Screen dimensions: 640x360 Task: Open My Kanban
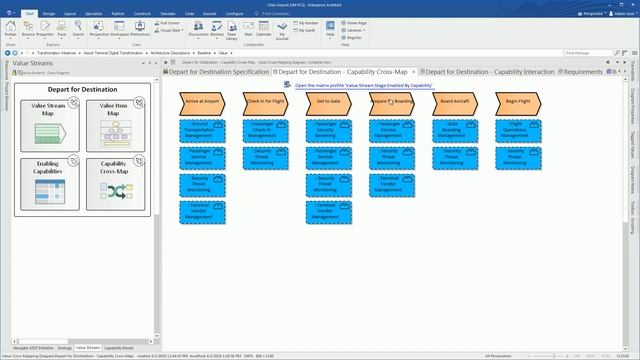point(306,23)
